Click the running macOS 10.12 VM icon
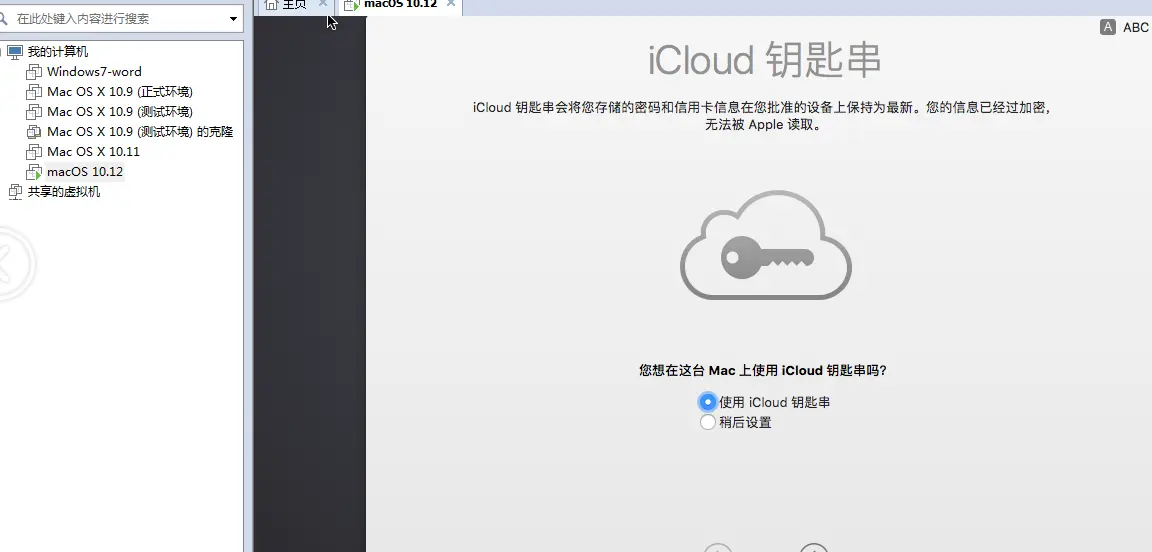This screenshot has height=552, width=1152. (34, 172)
